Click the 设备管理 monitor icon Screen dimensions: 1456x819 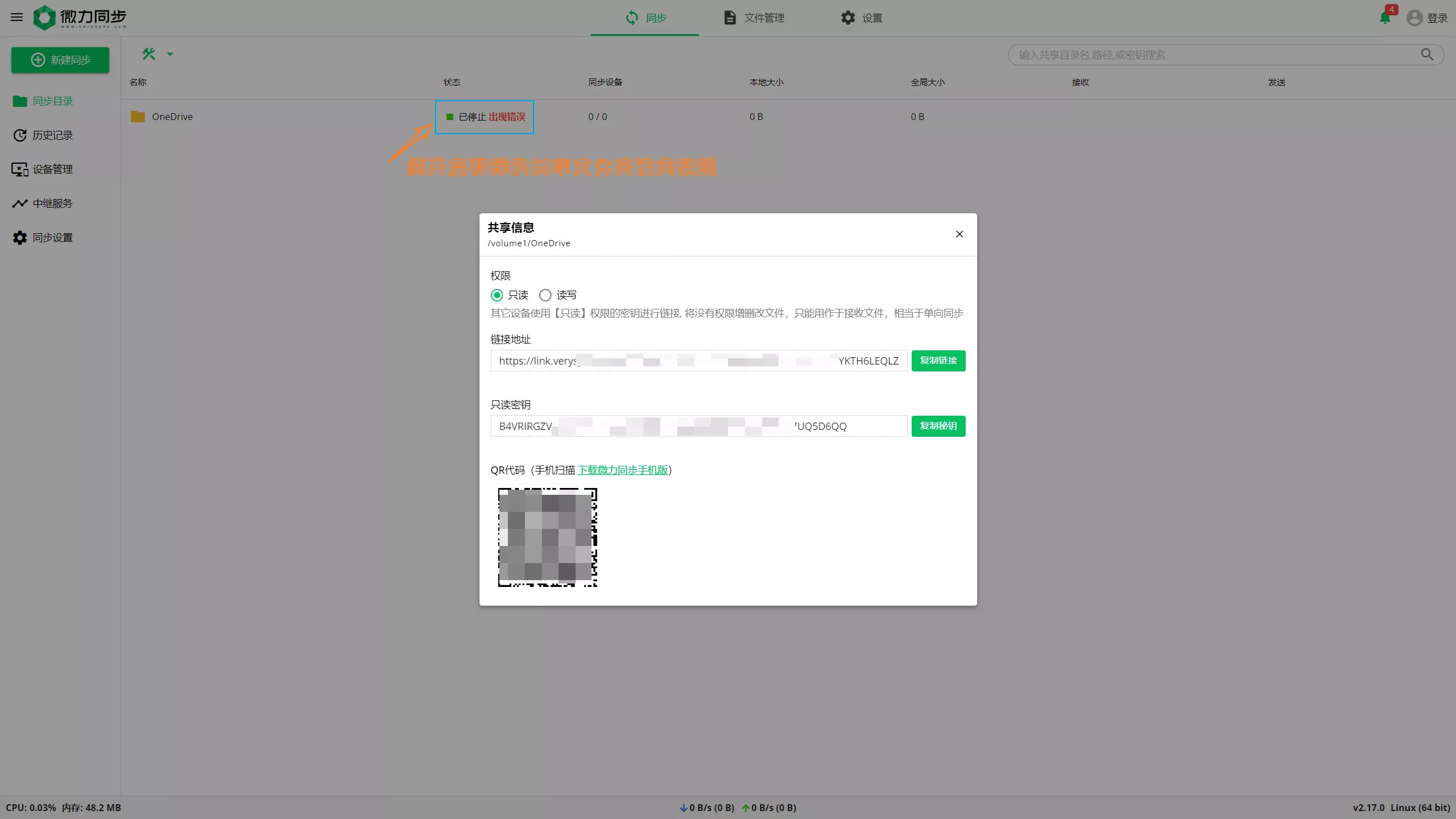click(x=20, y=169)
